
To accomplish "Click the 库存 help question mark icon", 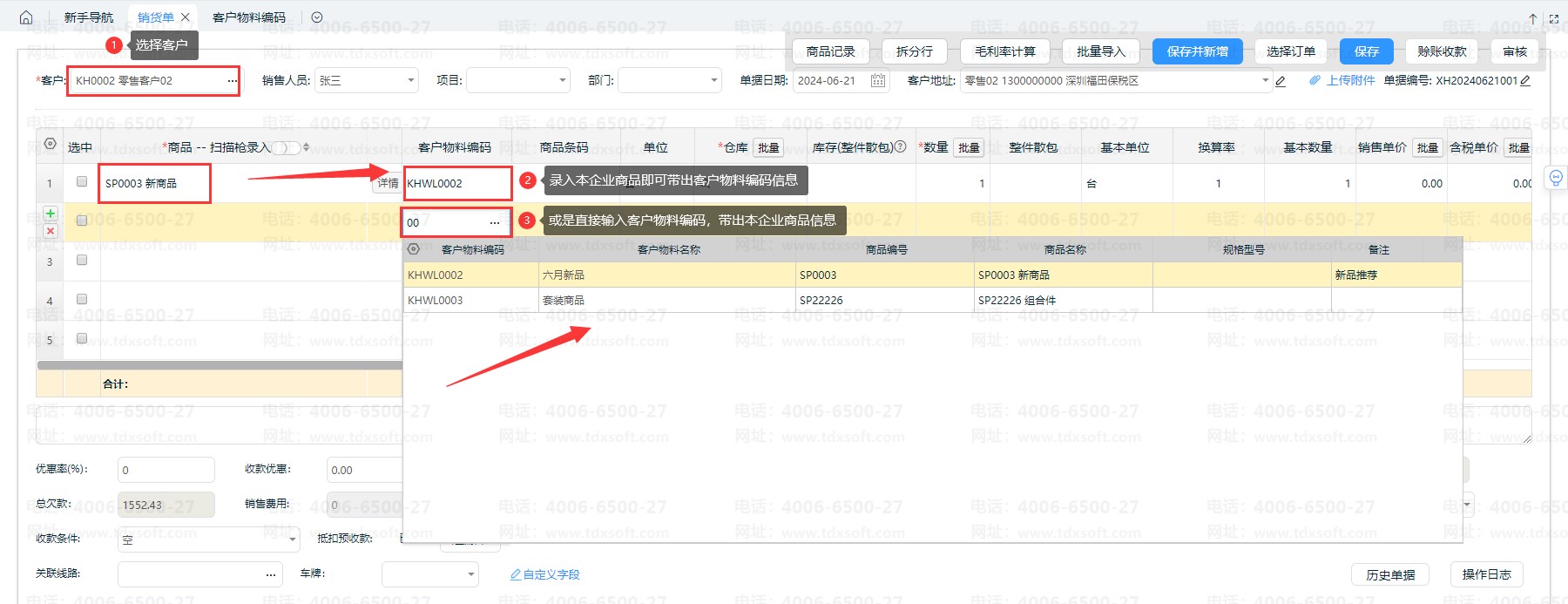I will click(x=901, y=147).
